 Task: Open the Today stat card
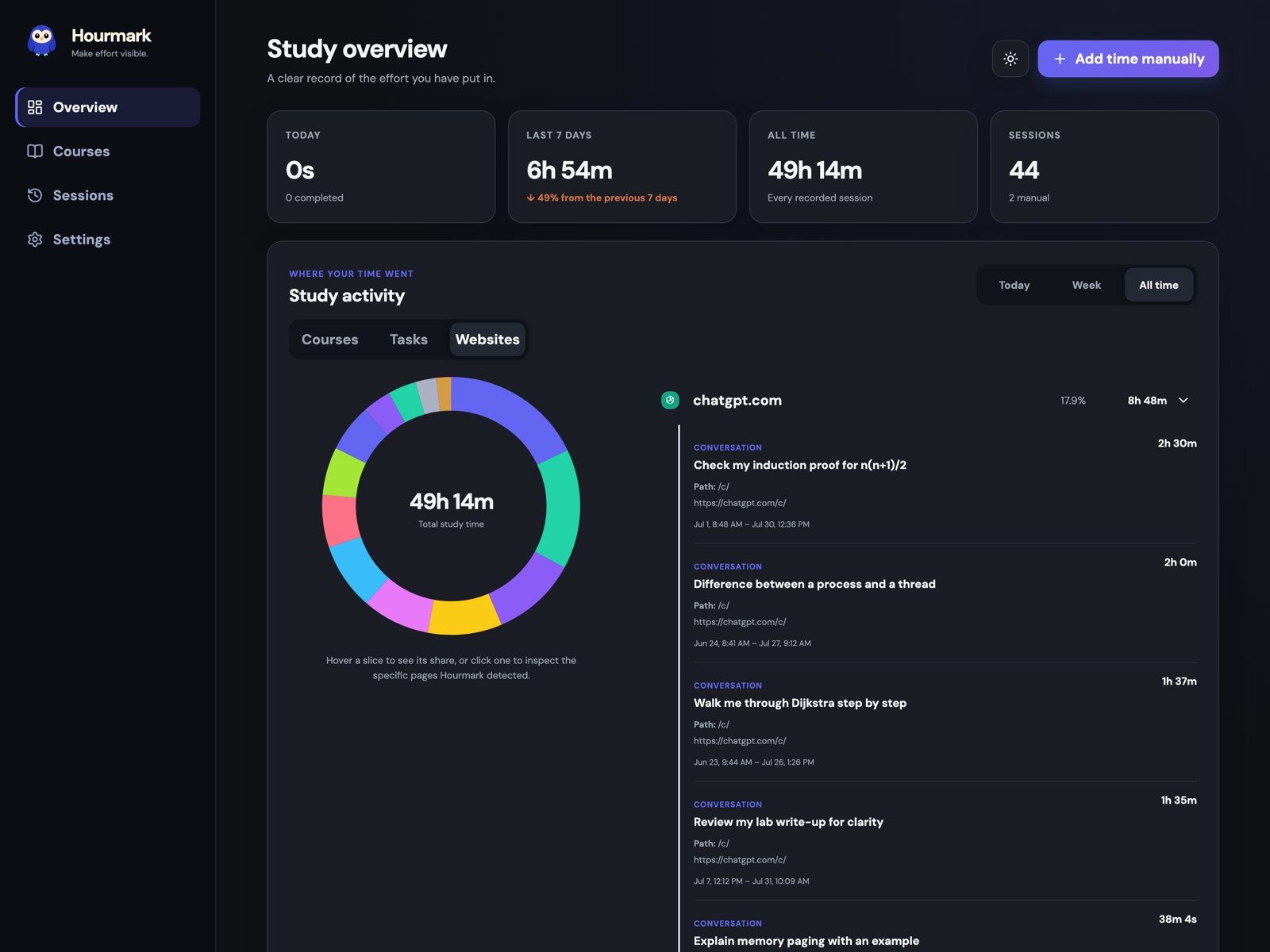pos(381,167)
